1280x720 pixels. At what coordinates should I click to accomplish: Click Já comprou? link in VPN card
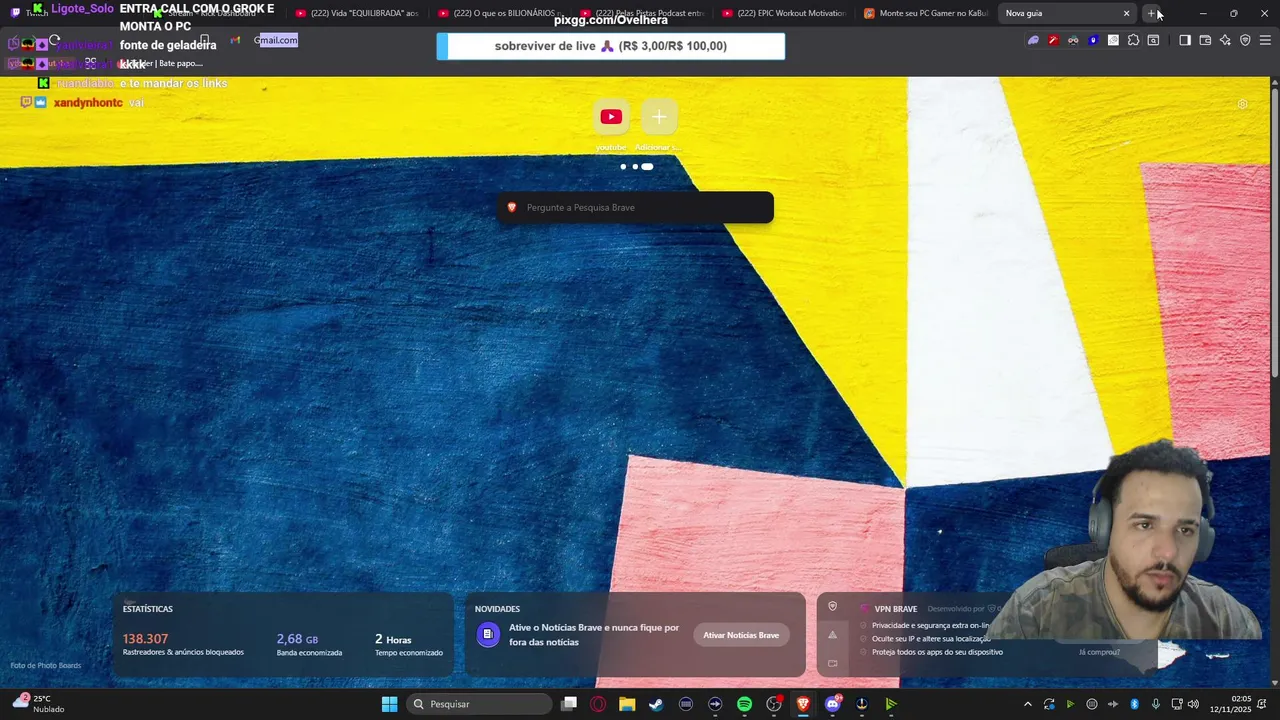click(x=1099, y=652)
